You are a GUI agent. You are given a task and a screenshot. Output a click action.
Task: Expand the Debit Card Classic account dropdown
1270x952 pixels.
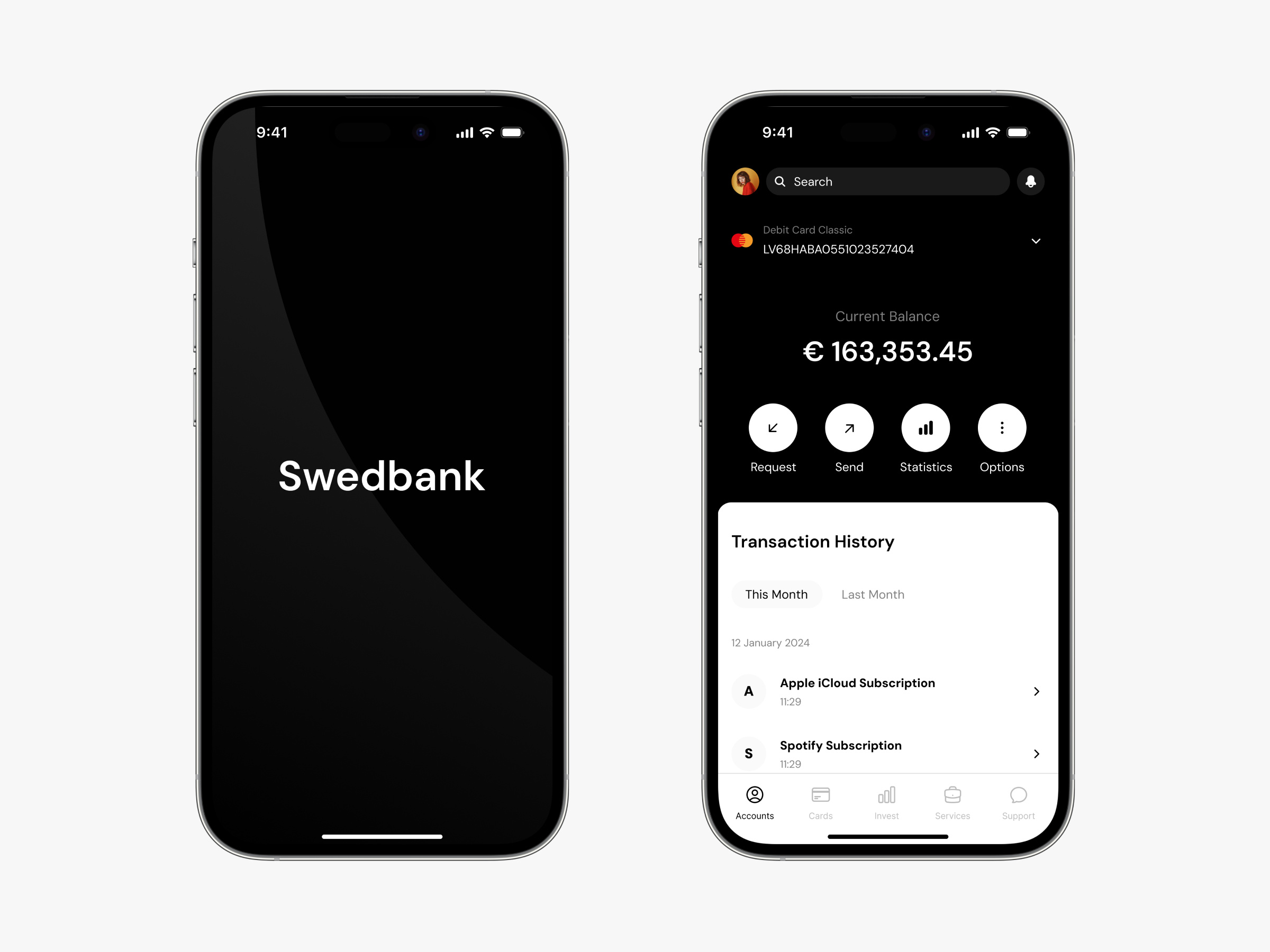(1037, 241)
